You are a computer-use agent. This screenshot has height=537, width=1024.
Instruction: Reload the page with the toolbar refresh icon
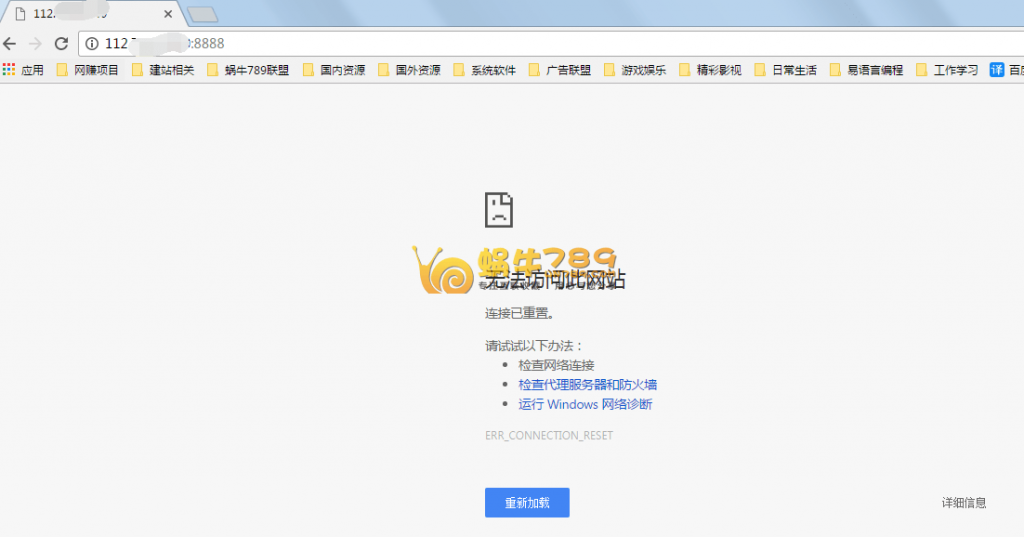coord(61,44)
